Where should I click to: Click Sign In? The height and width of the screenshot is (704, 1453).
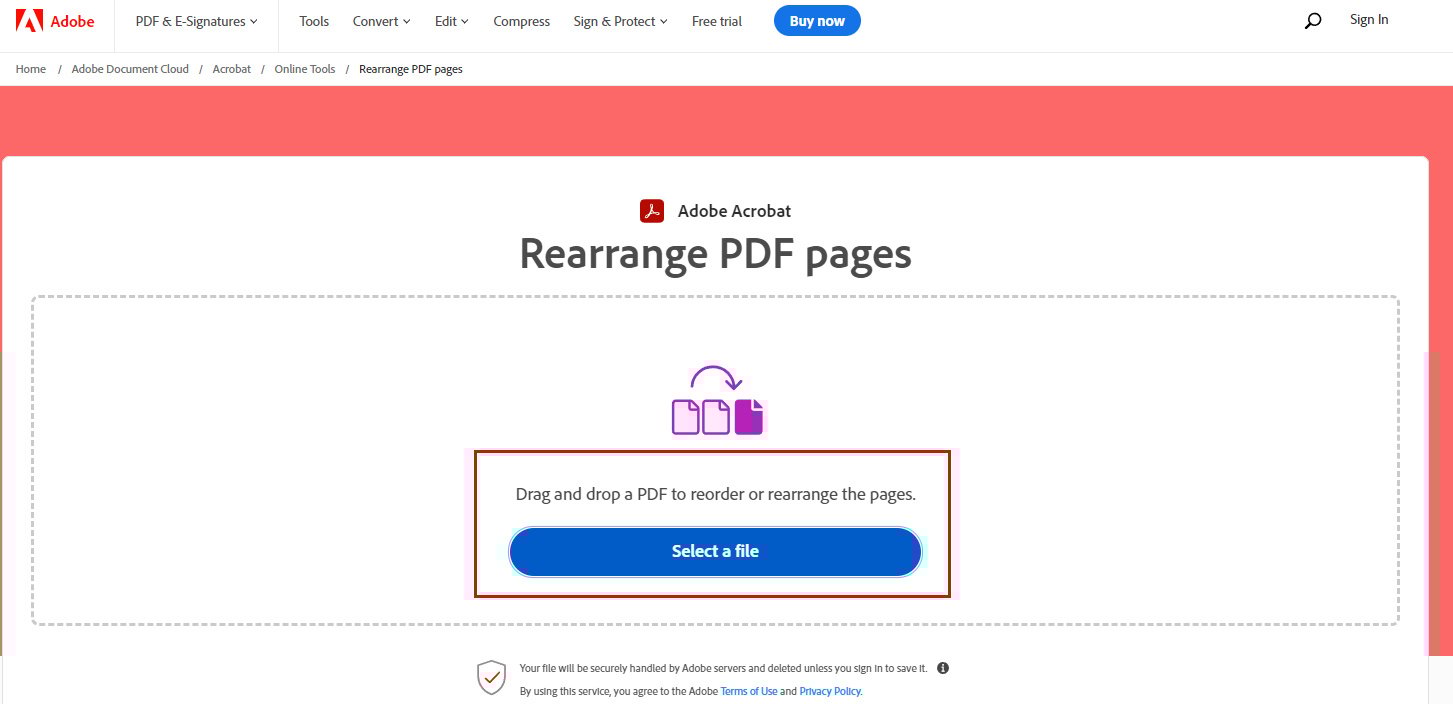pos(1369,19)
